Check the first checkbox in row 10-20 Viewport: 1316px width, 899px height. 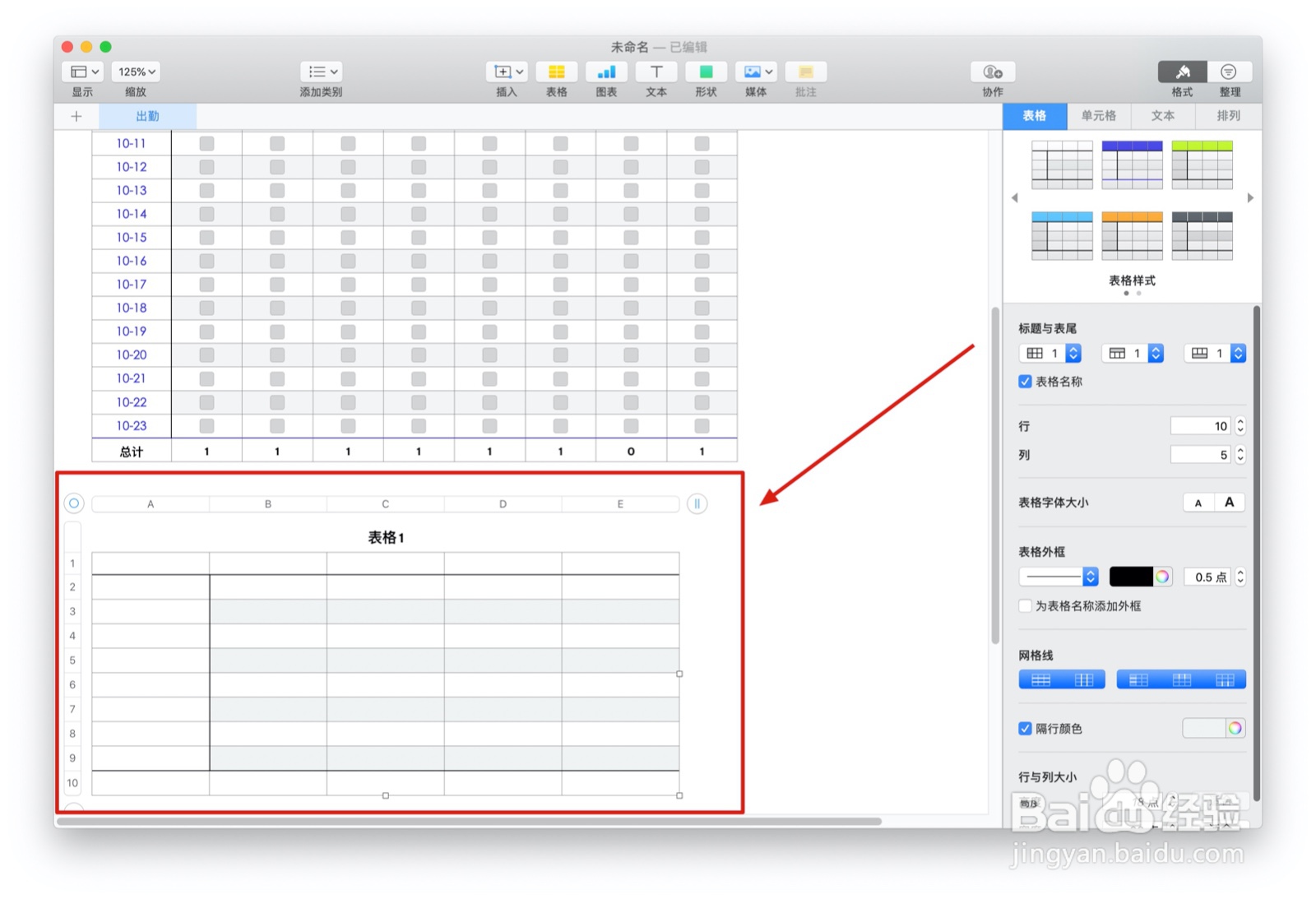coord(206,355)
